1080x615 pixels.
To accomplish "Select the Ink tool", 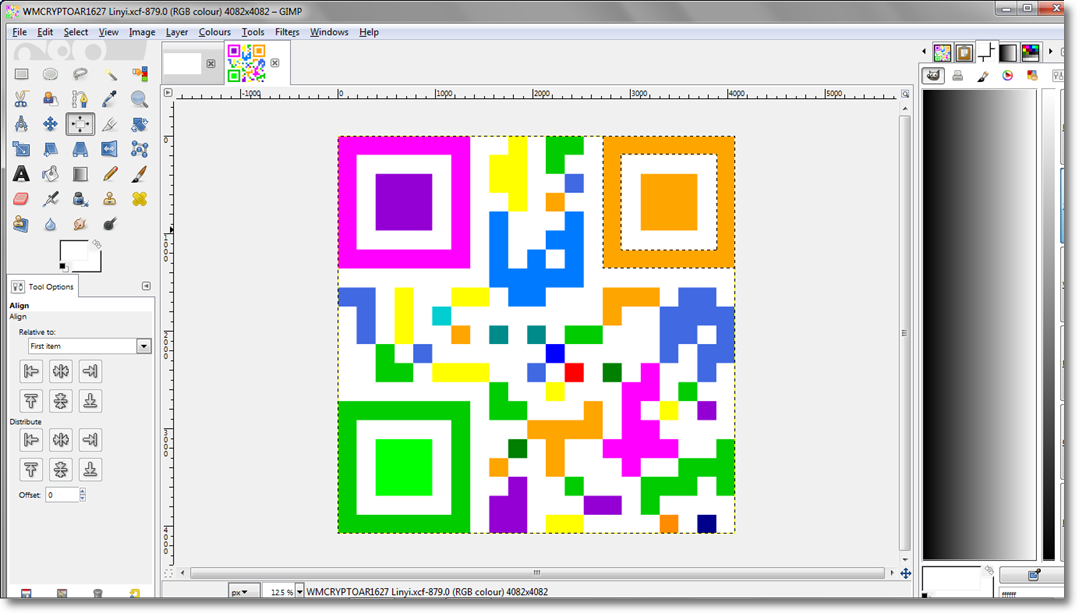I will 80,199.
